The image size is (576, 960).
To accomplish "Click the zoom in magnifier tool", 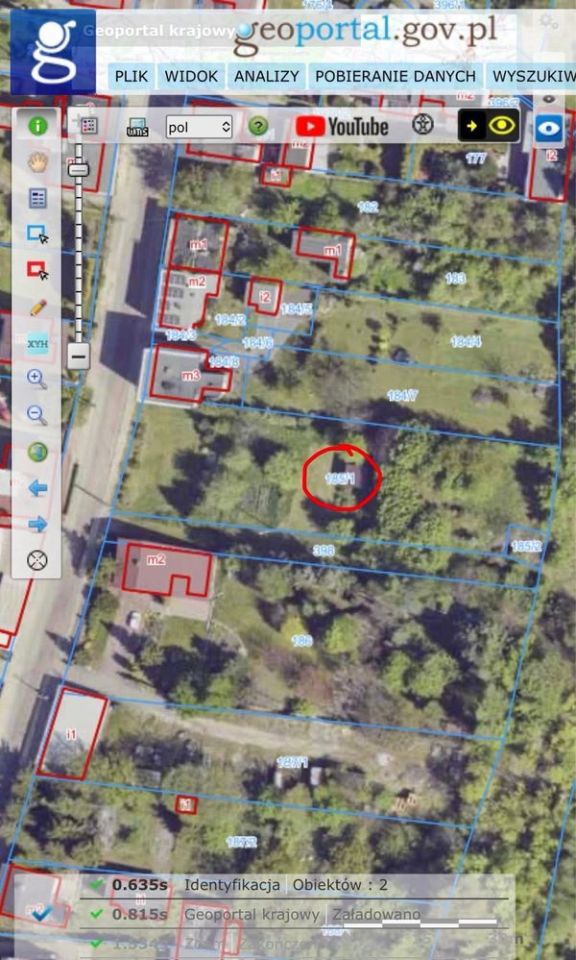I will [x=38, y=379].
